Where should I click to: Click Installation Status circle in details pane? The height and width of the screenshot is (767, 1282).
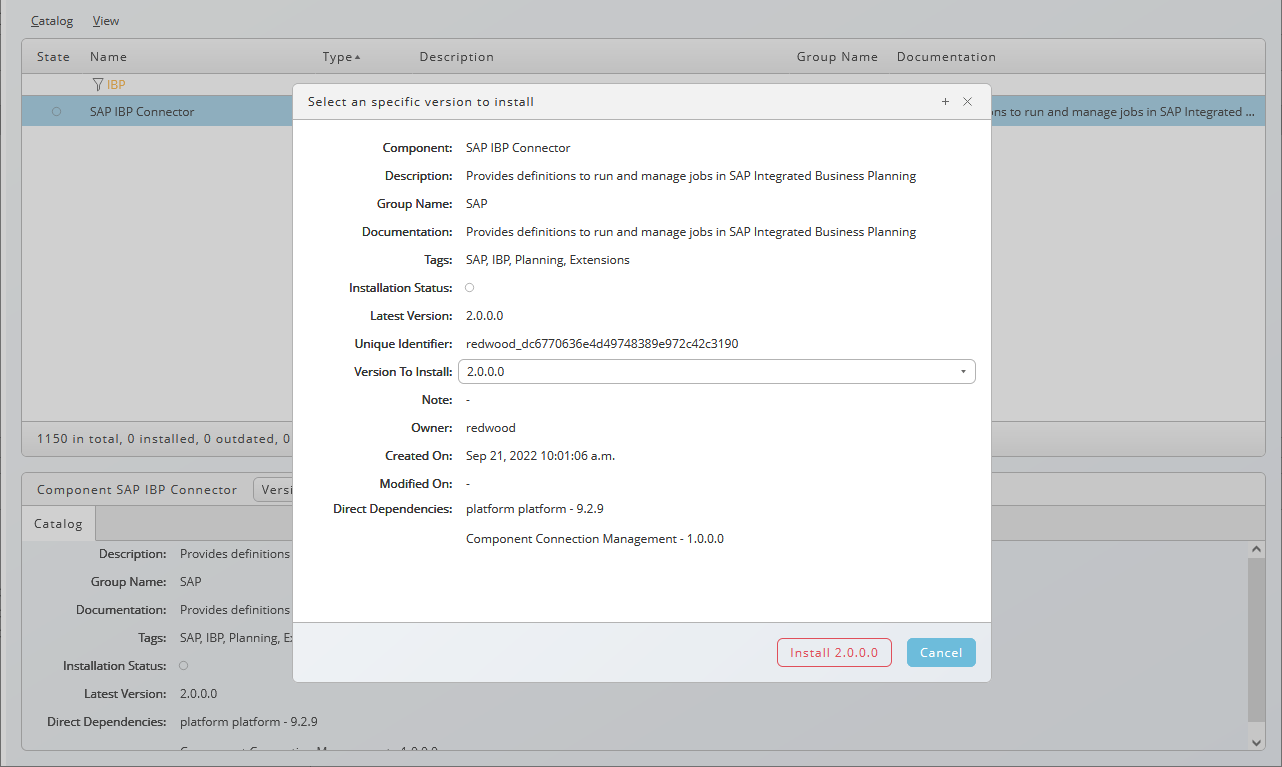(183, 666)
